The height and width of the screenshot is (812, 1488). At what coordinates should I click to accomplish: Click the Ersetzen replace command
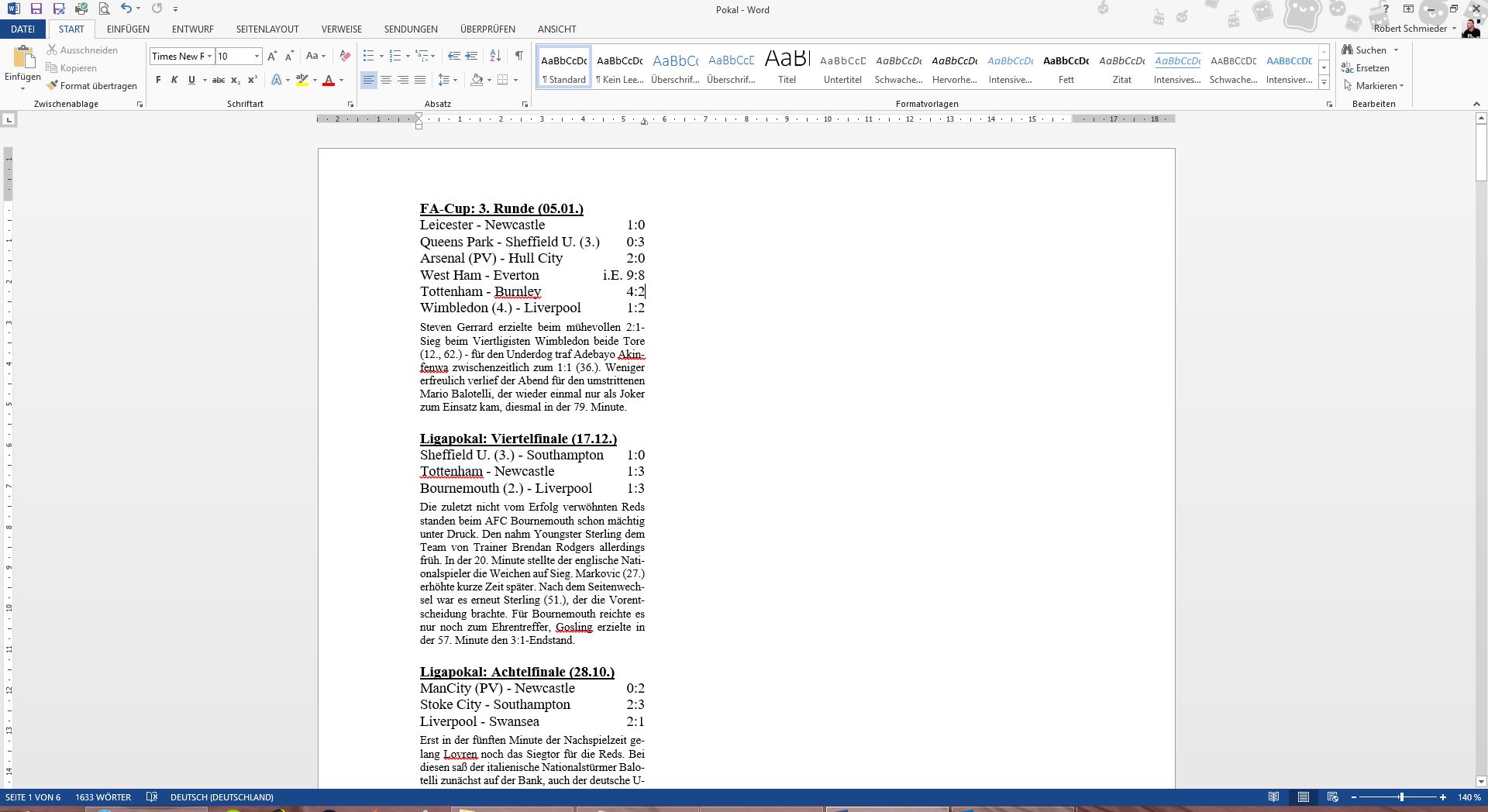tap(1366, 68)
